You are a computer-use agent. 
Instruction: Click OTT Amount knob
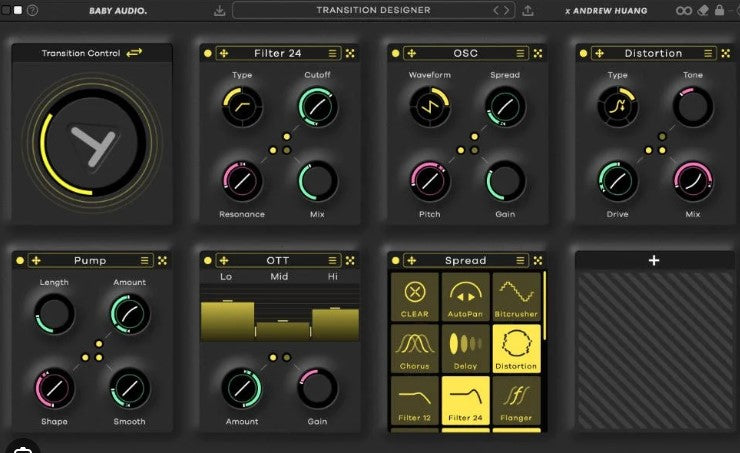(x=242, y=388)
